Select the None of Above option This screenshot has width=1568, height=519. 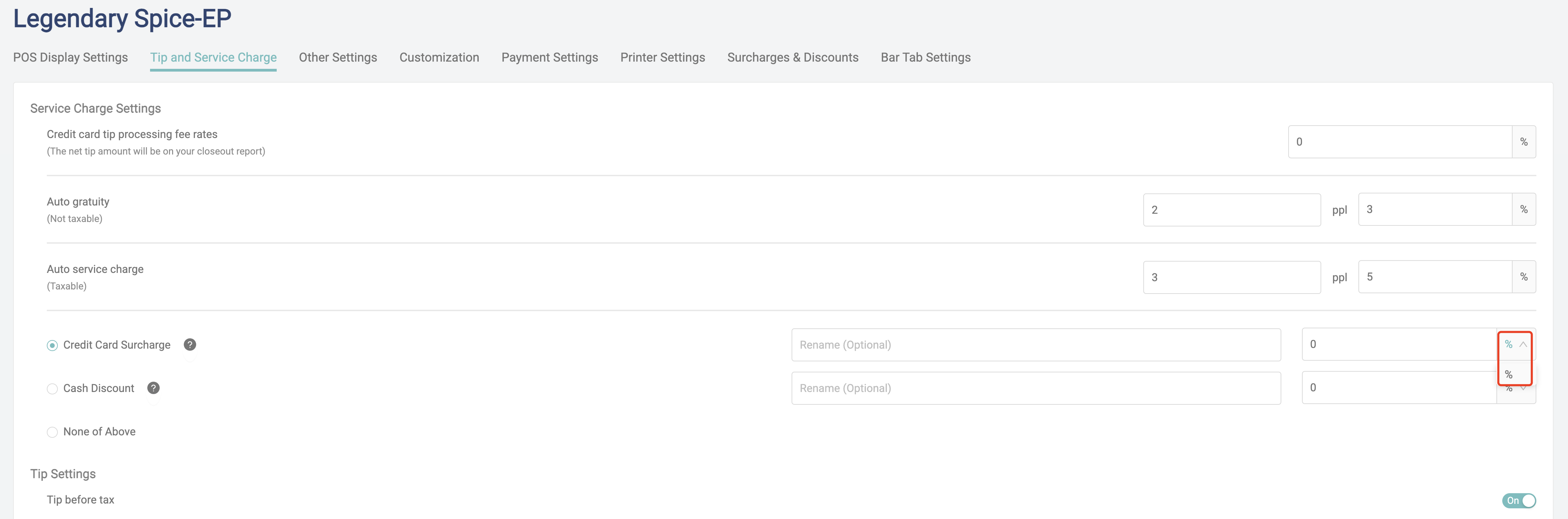[52, 432]
